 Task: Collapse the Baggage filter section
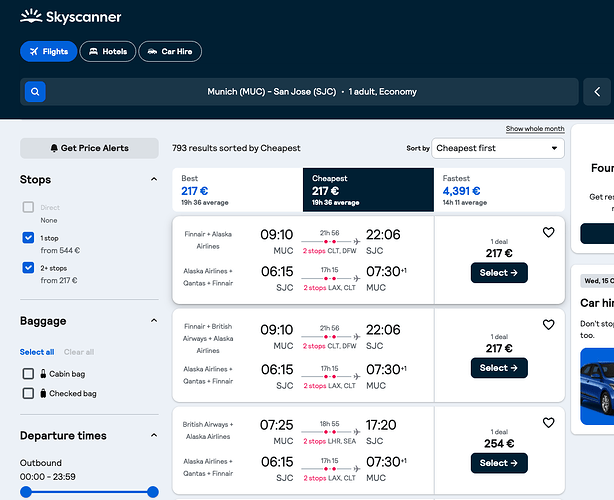(x=154, y=321)
